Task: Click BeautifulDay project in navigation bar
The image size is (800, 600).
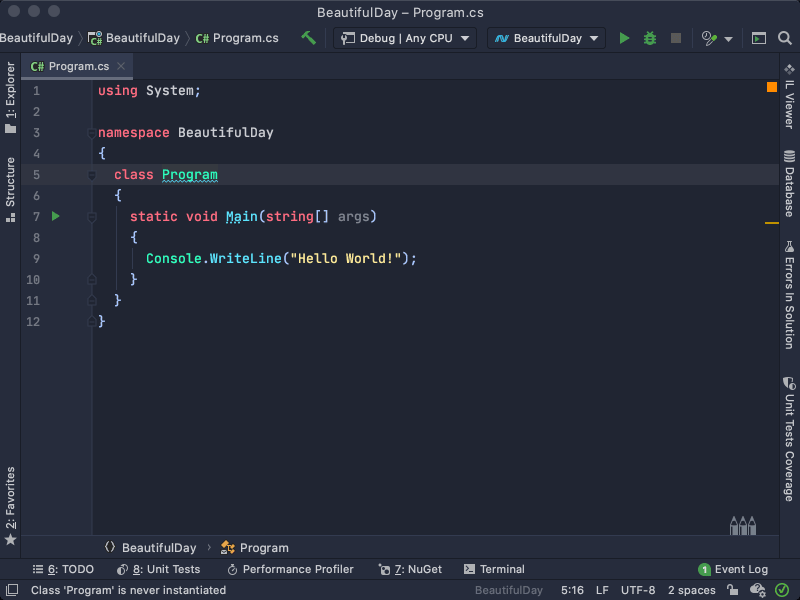Action: coord(134,38)
